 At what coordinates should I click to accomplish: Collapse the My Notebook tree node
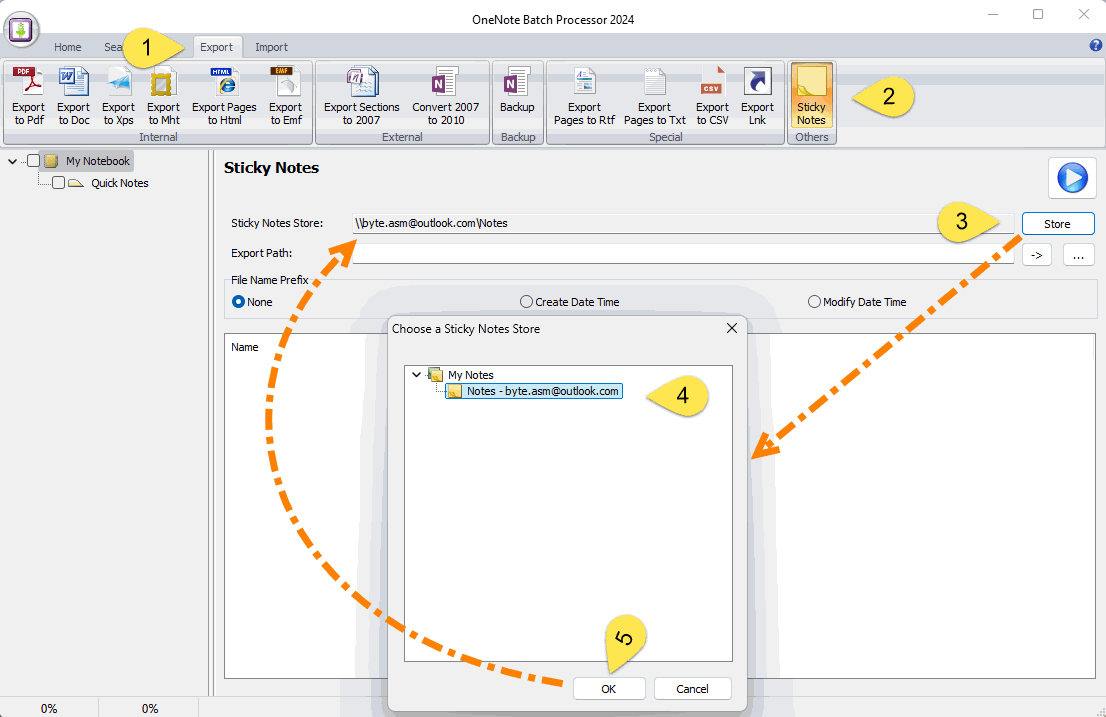pyautogui.click(x=12, y=160)
